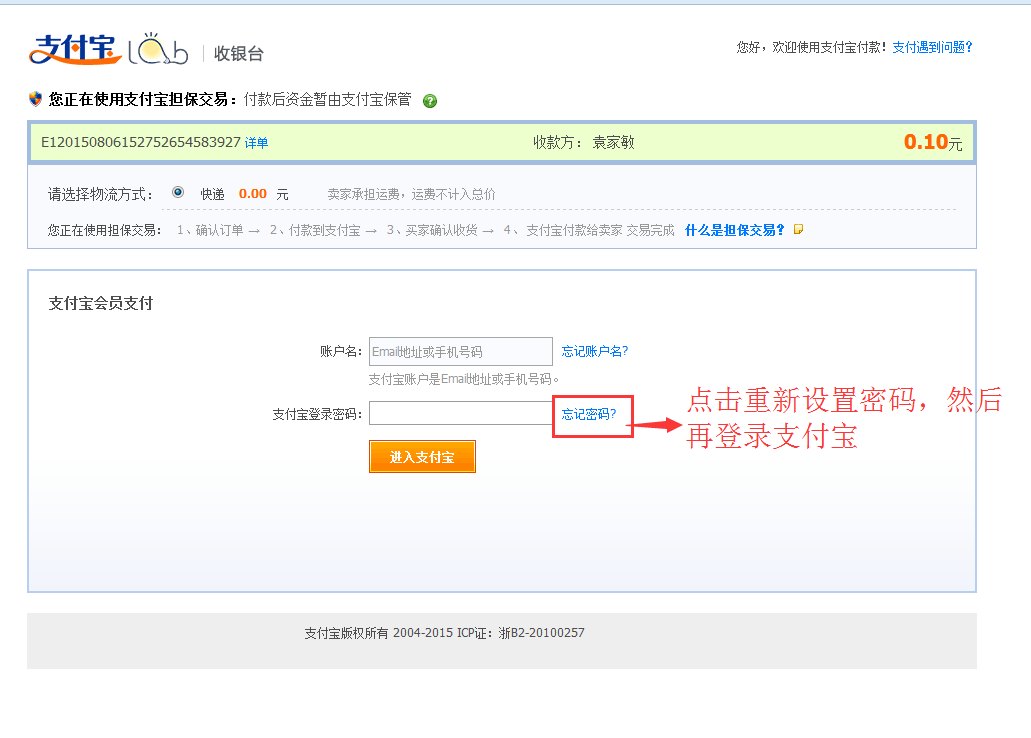Click the 您正在使用担保交易: steps label
The width and height of the screenshot is (1031, 738).
pos(105,230)
